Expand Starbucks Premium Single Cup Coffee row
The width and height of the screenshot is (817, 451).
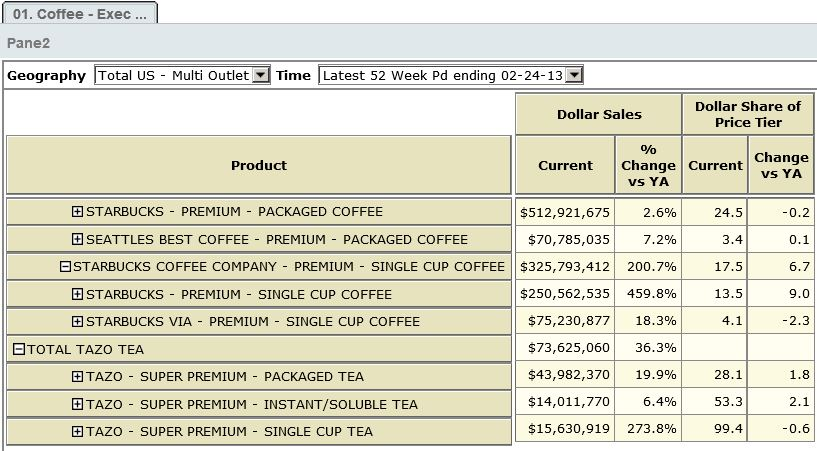[78, 295]
